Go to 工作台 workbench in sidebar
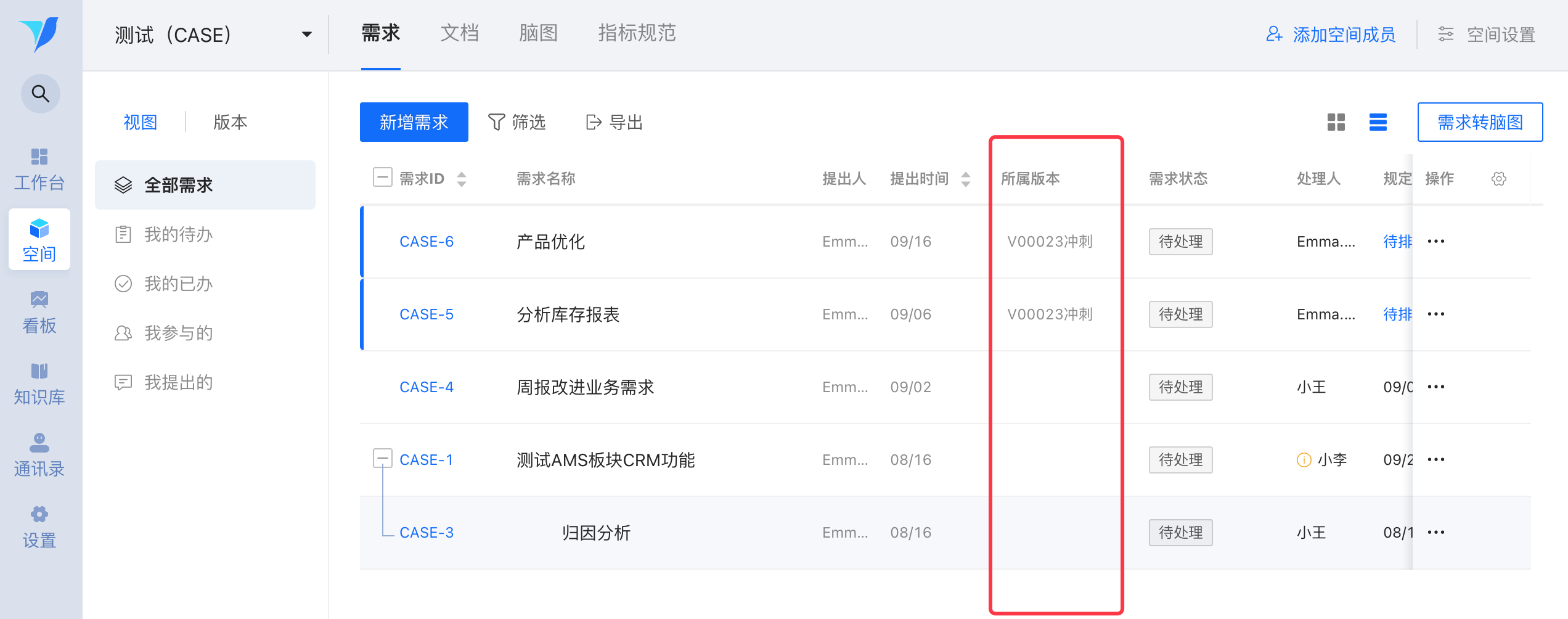The height and width of the screenshot is (619, 1568). click(x=39, y=169)
